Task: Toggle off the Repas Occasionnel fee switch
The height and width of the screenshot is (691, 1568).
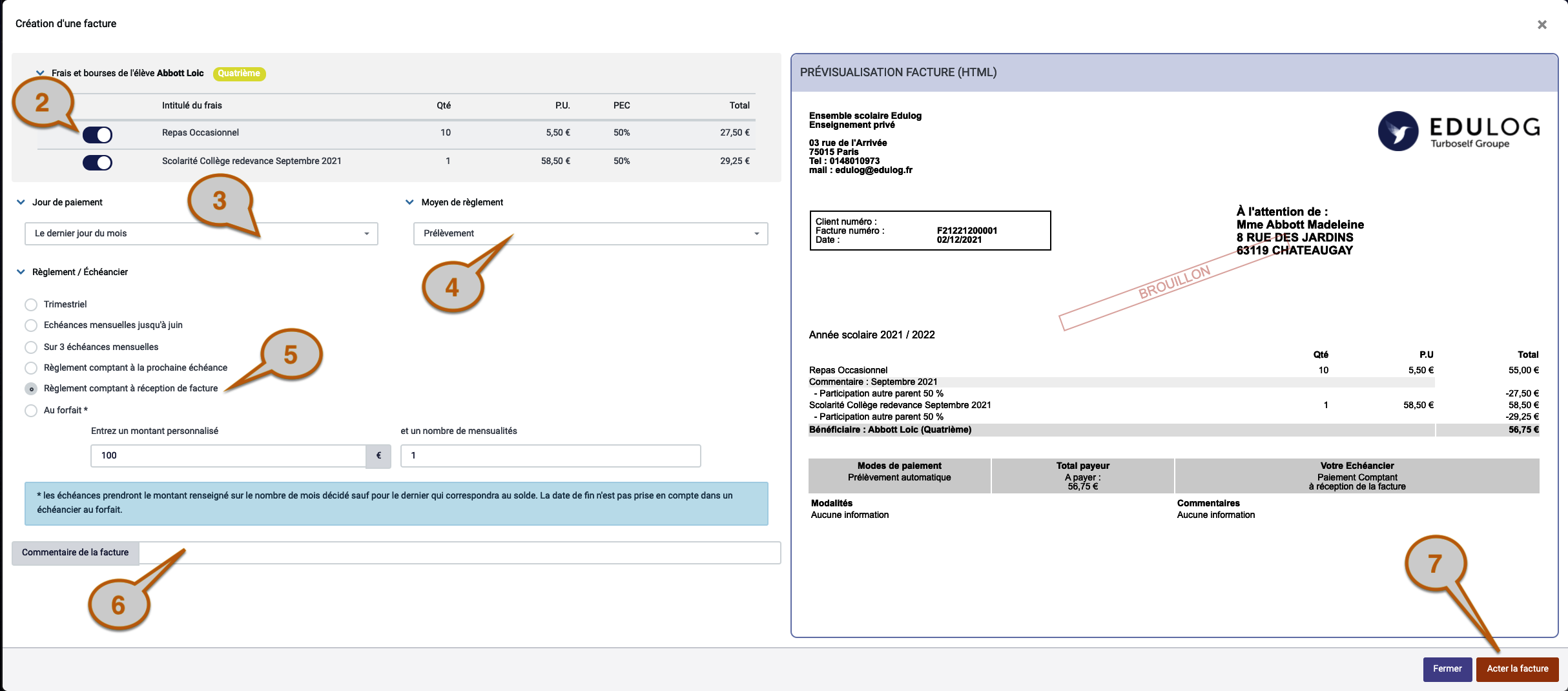Action: (x=98, y=134)
